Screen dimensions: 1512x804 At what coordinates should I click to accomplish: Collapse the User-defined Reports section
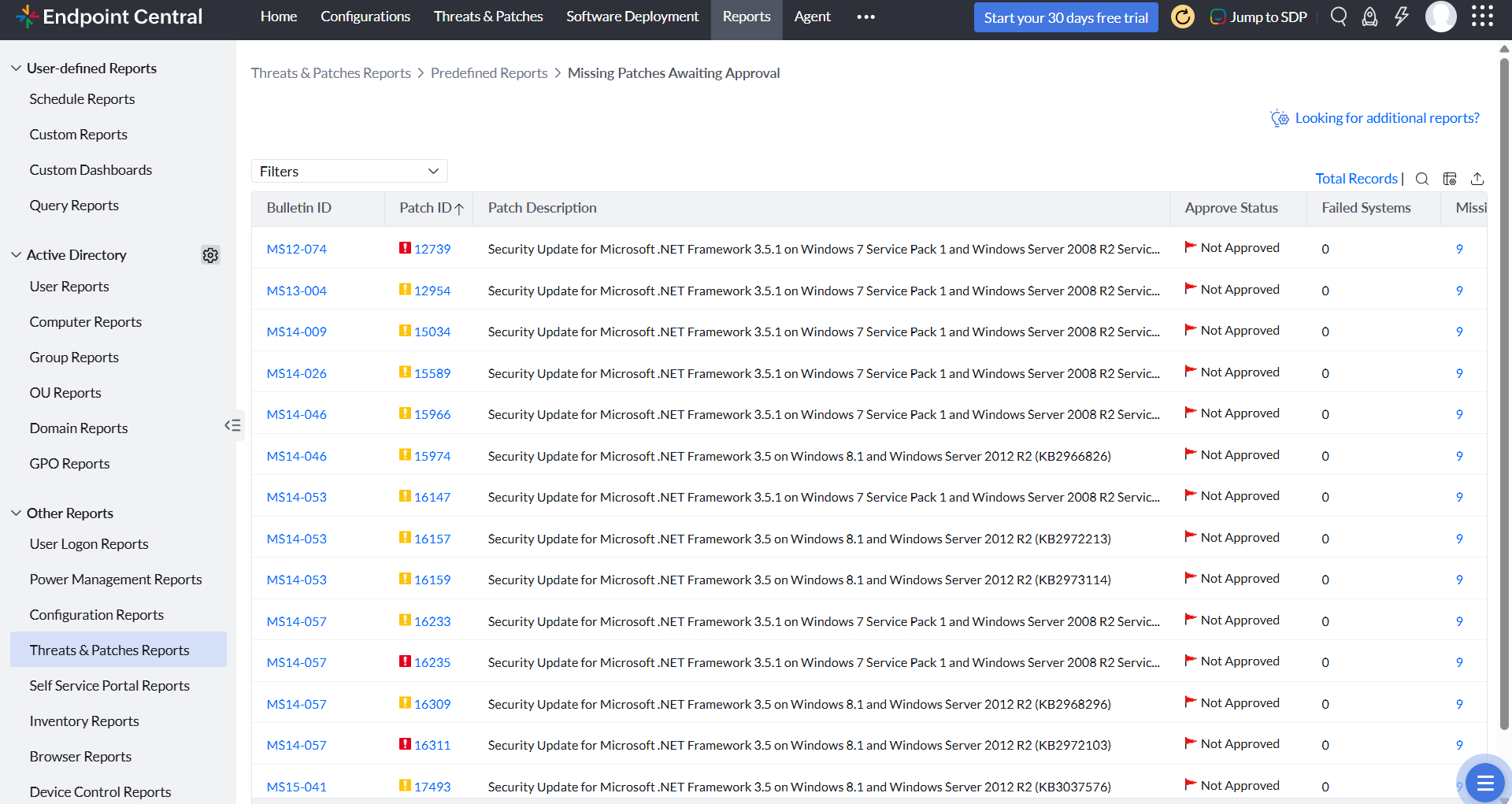tap(16, 69)
